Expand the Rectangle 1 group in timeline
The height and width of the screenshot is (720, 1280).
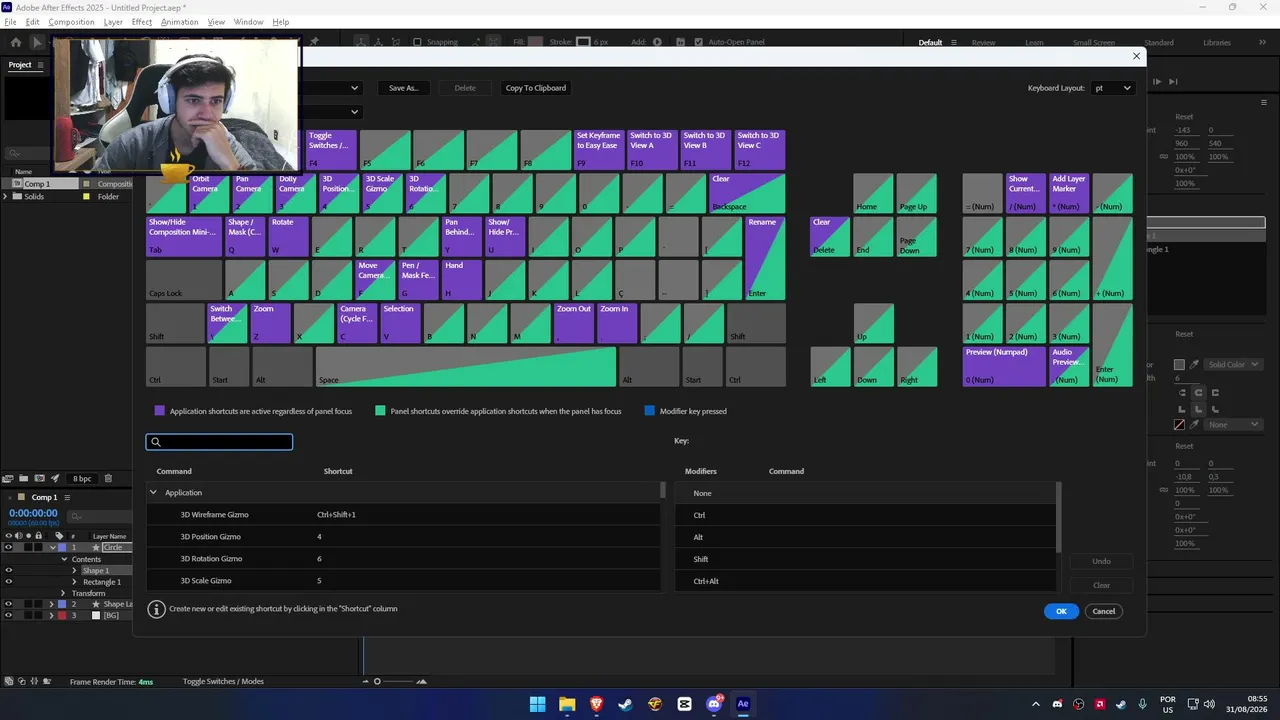74,582
